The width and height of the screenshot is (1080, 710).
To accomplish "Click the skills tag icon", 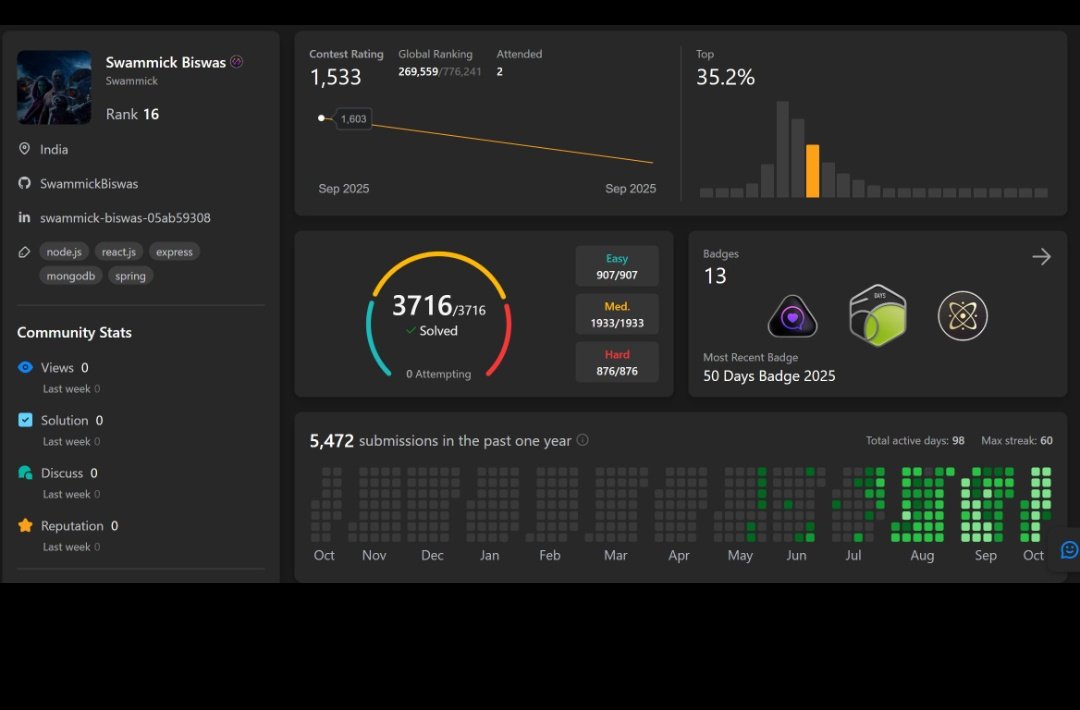I will click(24, 252).
